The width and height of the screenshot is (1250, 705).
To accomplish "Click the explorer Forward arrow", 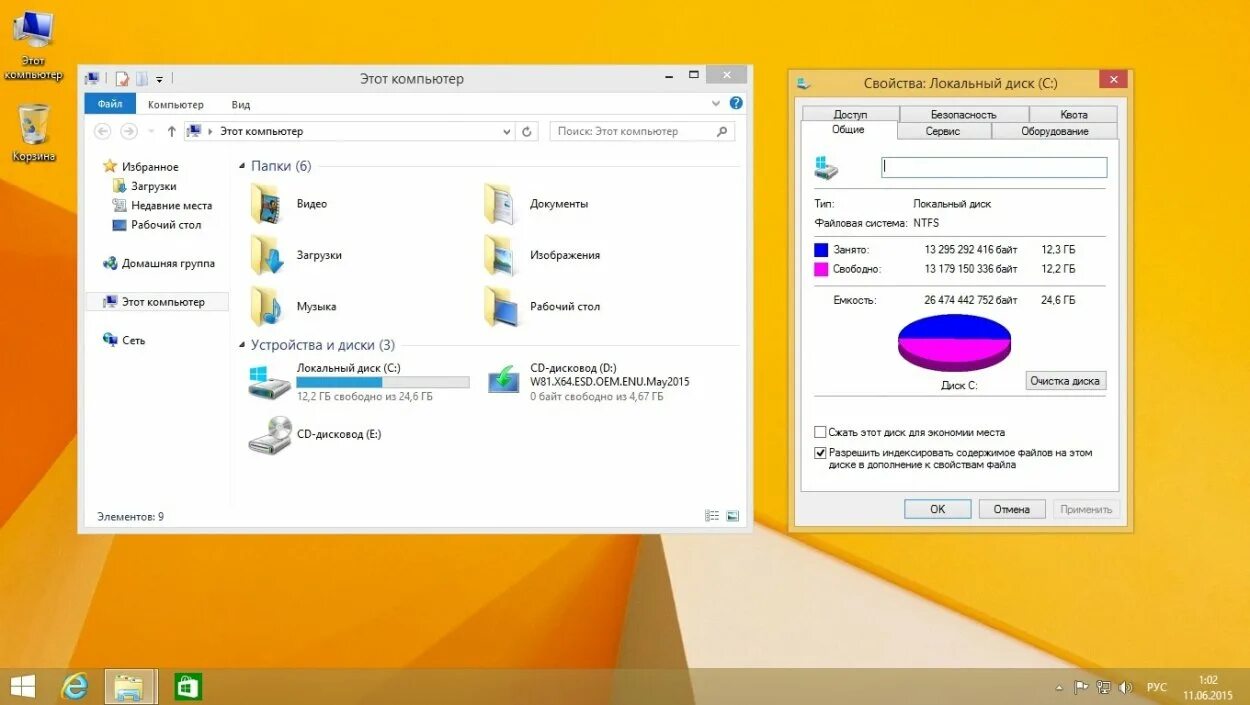I will (128, 131).
